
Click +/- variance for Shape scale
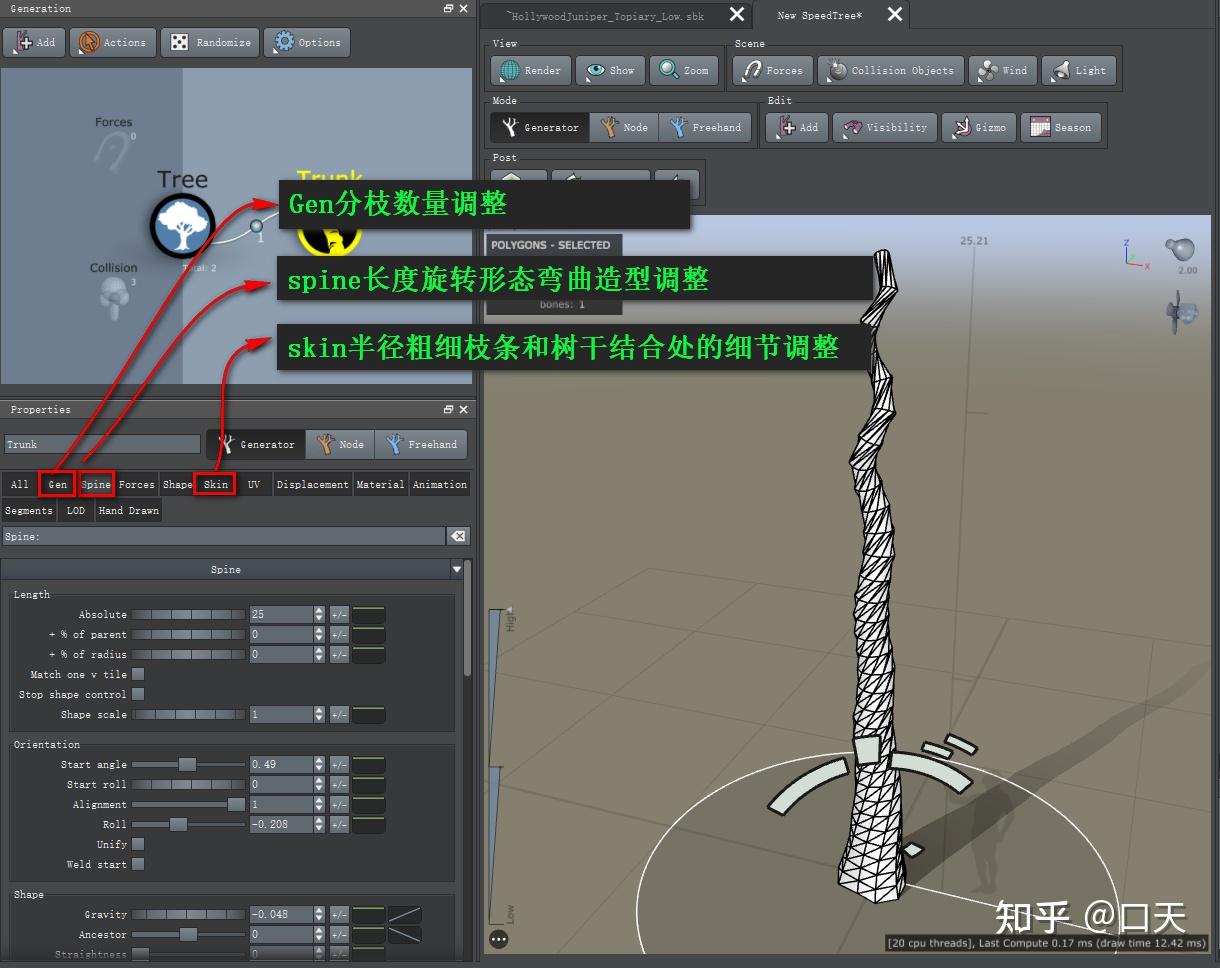(339, 714)
